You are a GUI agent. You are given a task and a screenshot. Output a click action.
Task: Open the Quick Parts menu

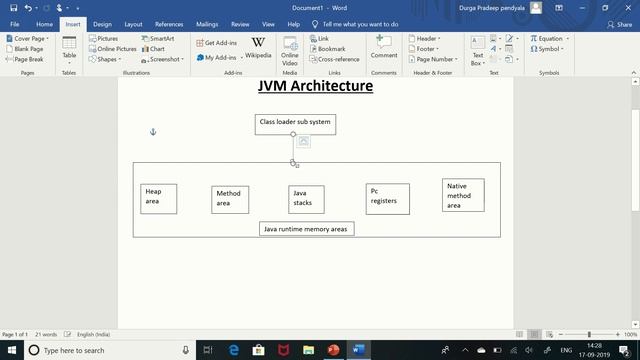coord(496,38)
